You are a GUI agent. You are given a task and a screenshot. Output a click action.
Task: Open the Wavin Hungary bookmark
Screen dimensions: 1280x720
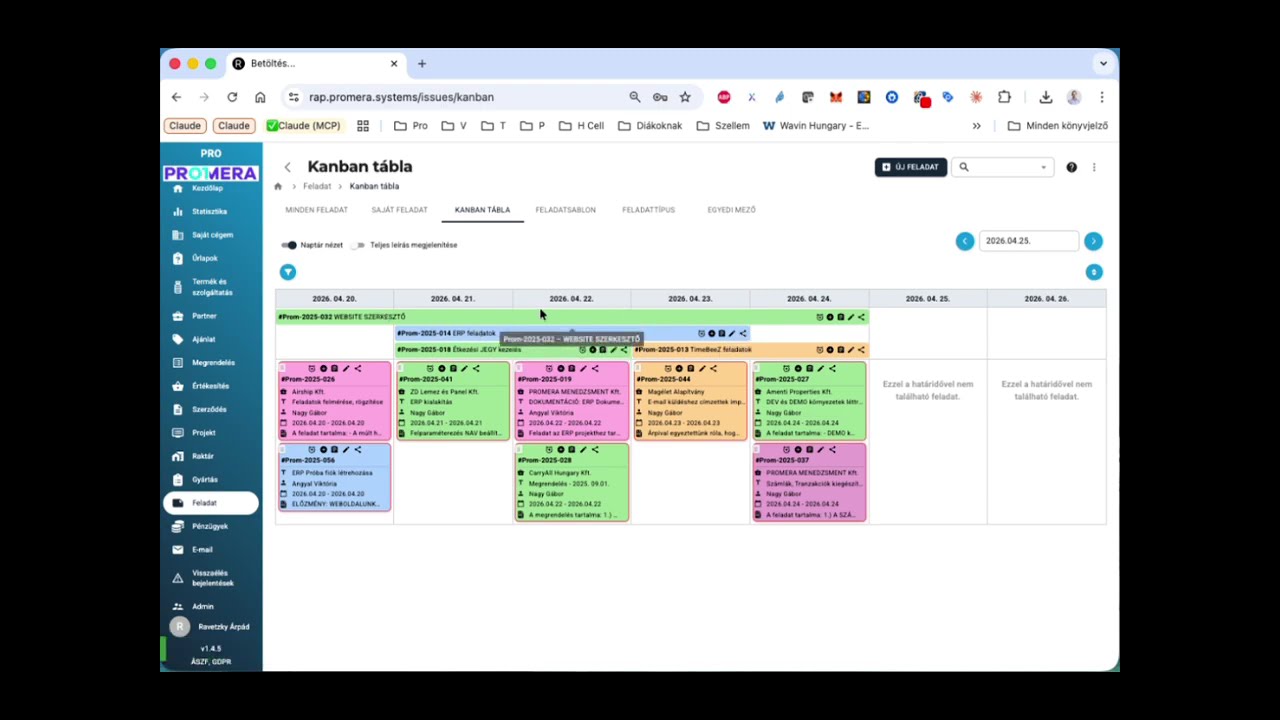click(816, 126)
